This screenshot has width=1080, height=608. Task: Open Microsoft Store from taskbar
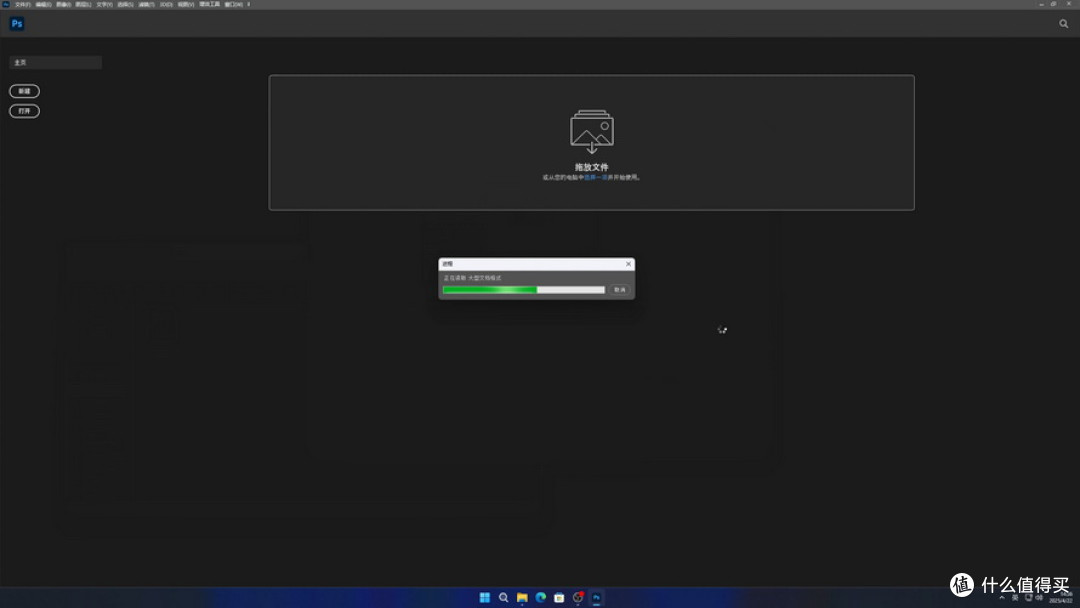pyautogui.click(x=559, y=598)
